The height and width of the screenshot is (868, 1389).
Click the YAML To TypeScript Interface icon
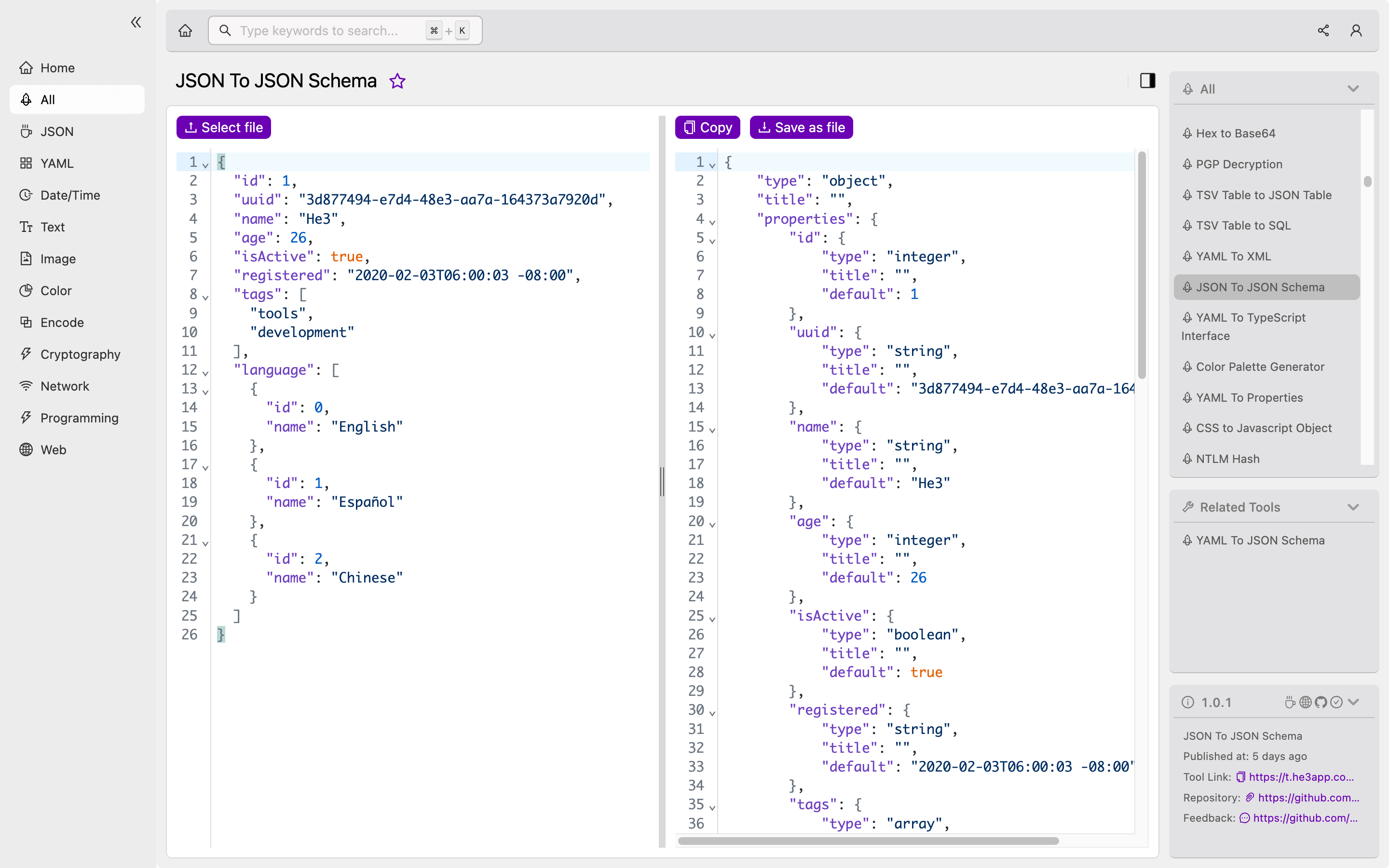click(1188, 318)
